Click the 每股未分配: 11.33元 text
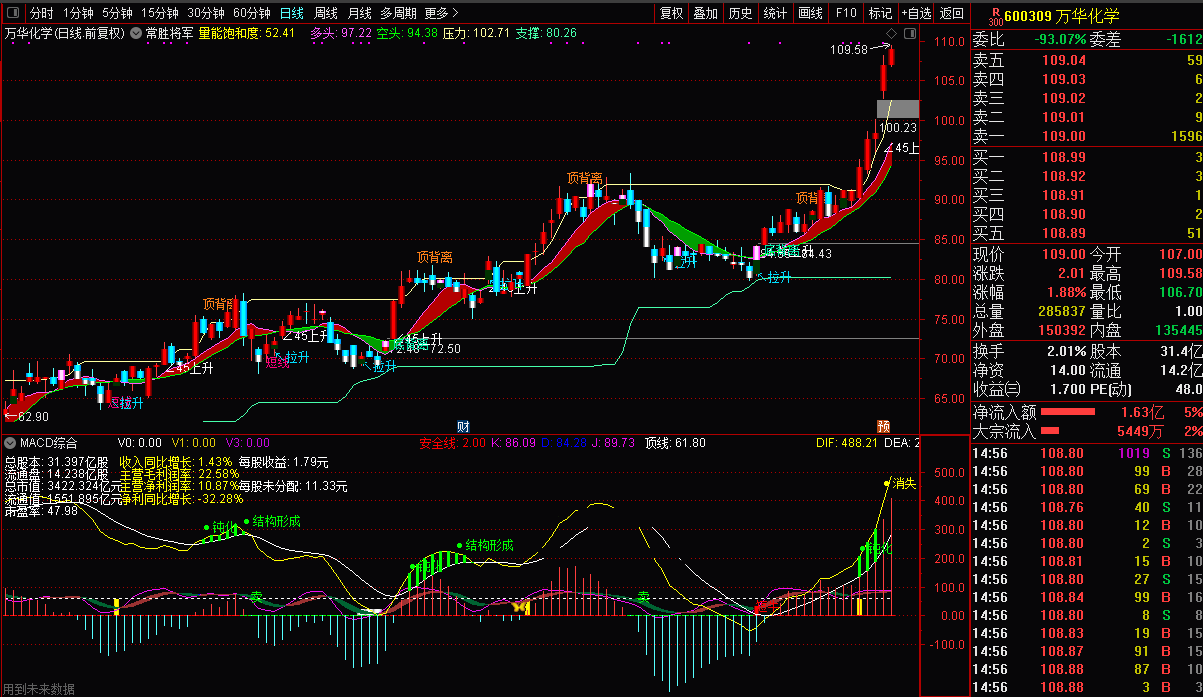Viewport: 1203px width, 697px height. point(292,487)
